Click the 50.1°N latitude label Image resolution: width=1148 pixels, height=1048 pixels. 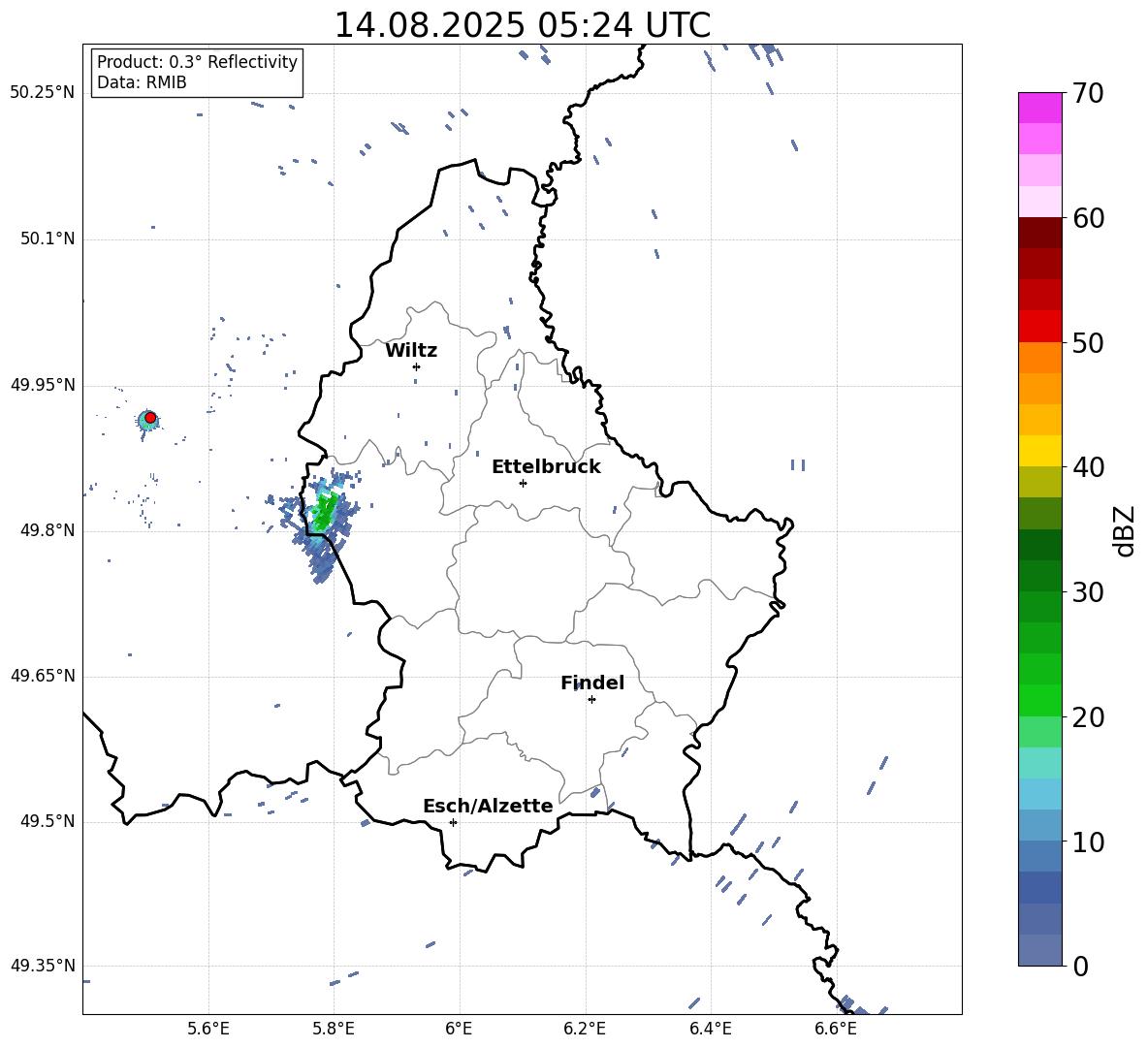point(48,238)
